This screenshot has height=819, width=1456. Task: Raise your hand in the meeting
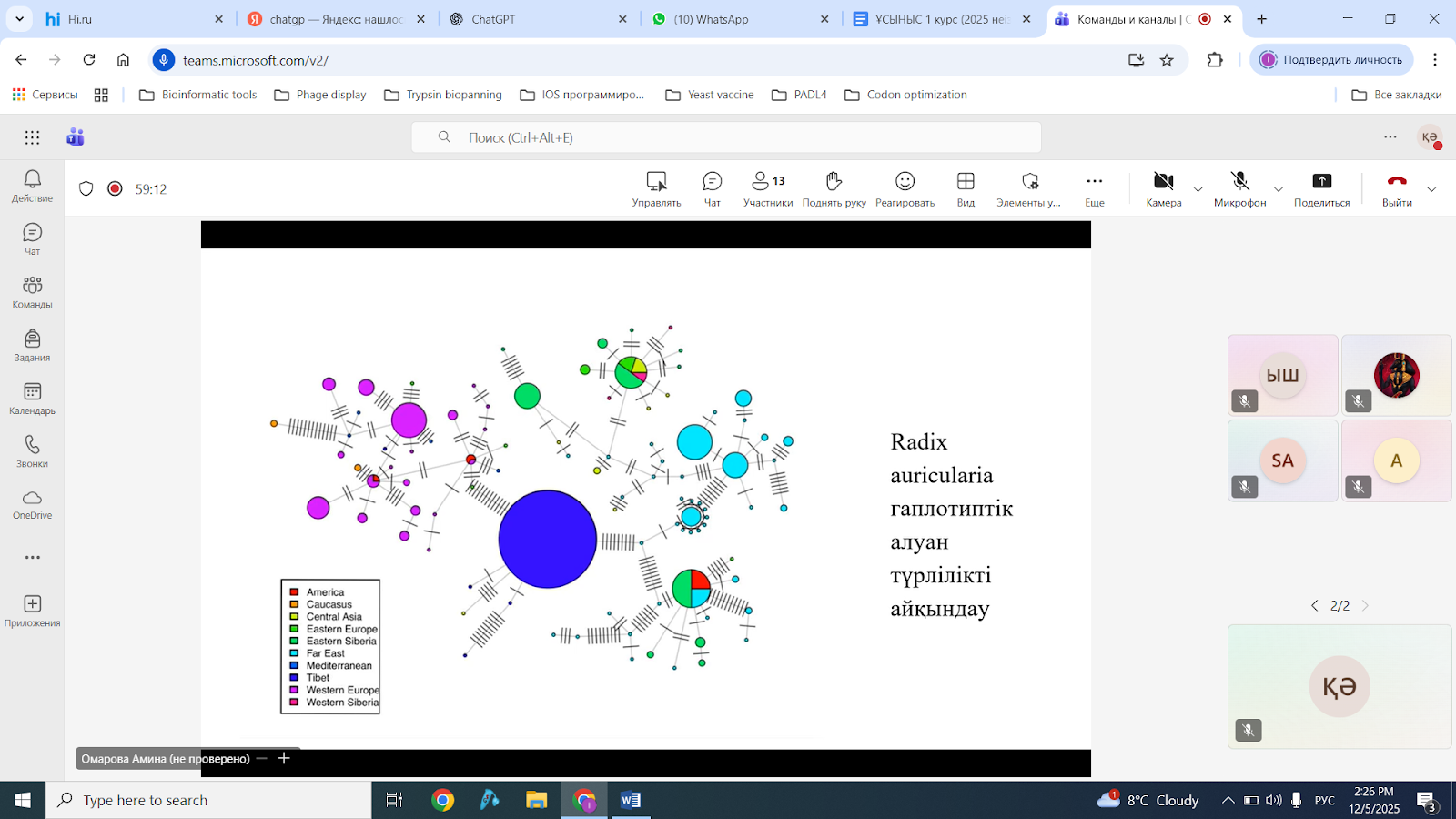834,188
